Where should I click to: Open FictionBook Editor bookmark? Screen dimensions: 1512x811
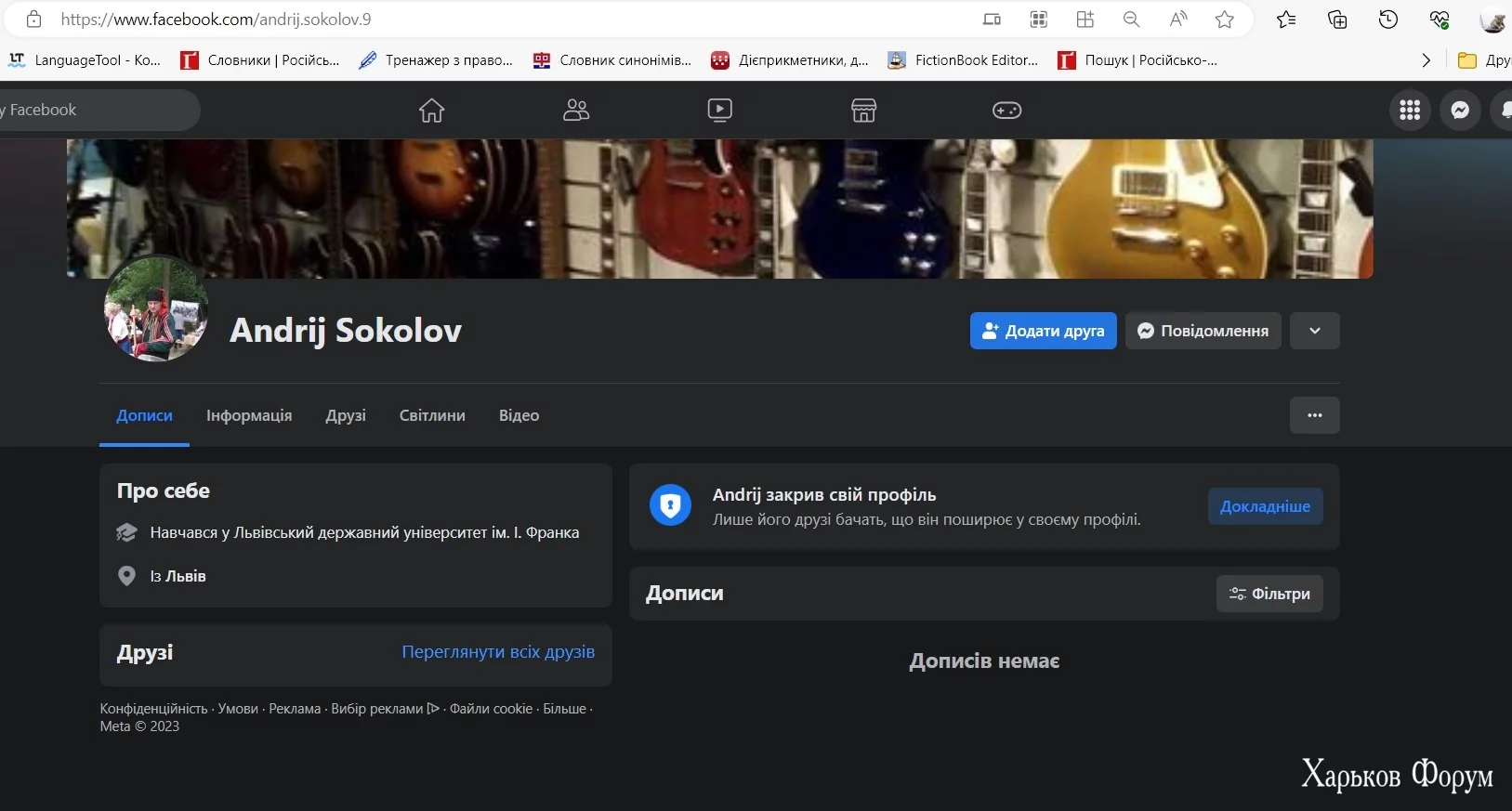[x=963, y=60]
